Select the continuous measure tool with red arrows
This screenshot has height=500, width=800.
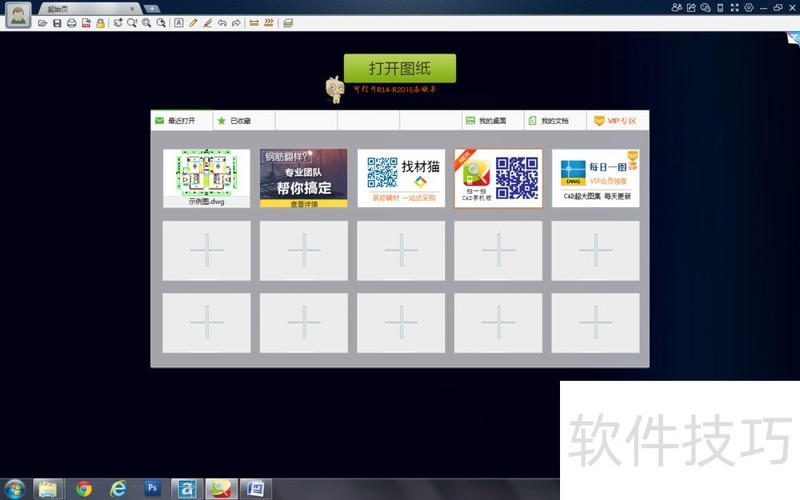pyautogui.click(x=268, y=23)
